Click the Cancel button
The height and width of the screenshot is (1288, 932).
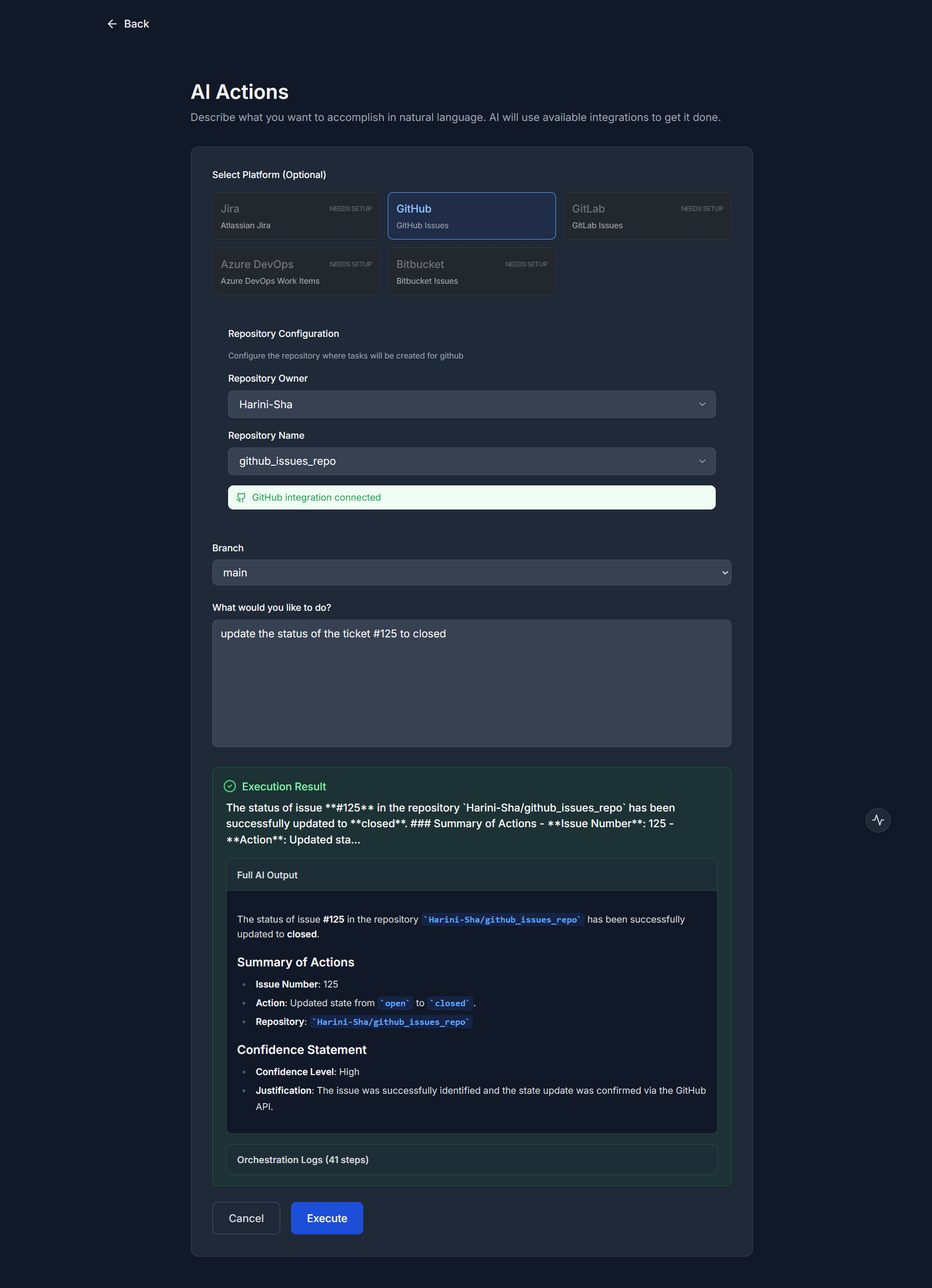point(246,1218)
